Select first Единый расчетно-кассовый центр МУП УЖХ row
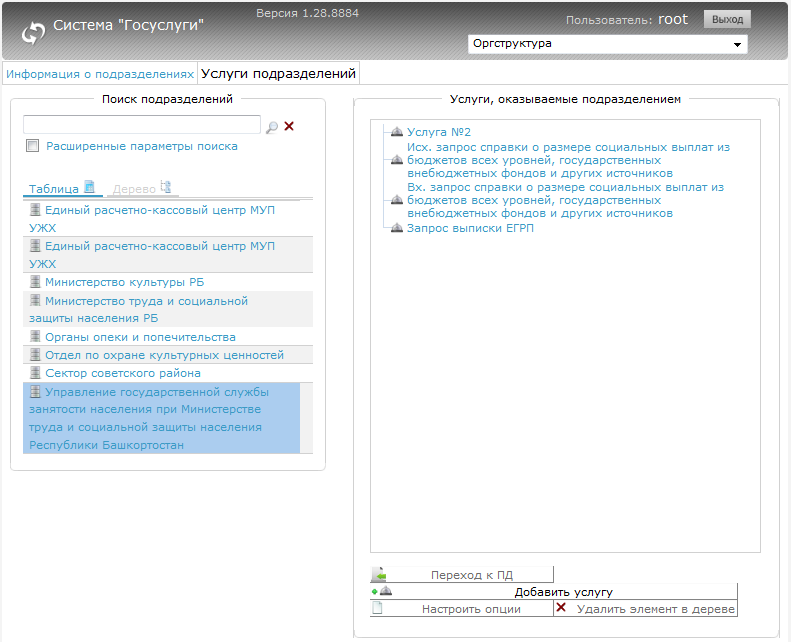Screen dimensions: 791x642 (x=168, y=218)
